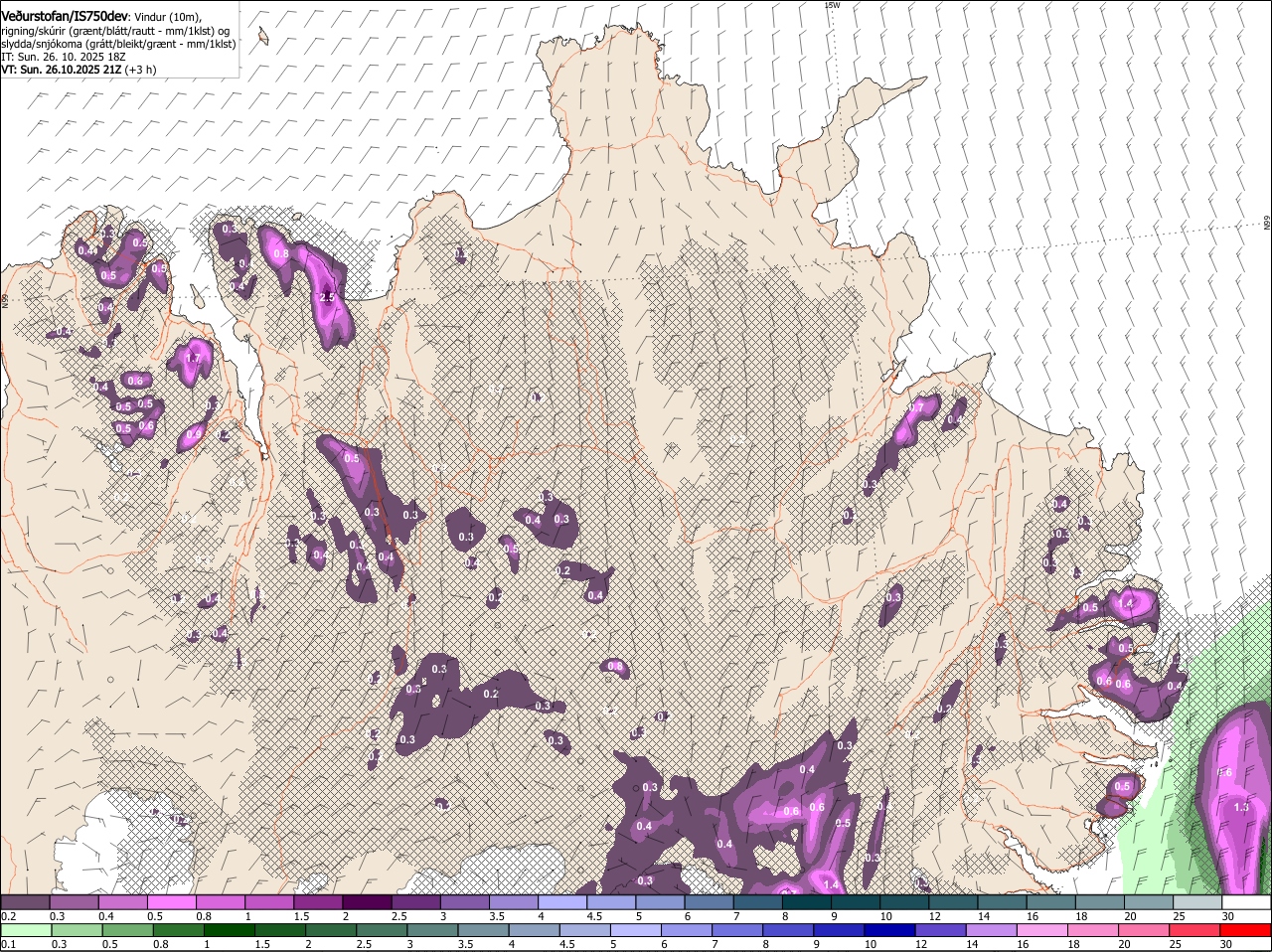Select the 1.5 swatch in the upper purple scale
The width and height of the screenshot is (1272, 952).
318,902
